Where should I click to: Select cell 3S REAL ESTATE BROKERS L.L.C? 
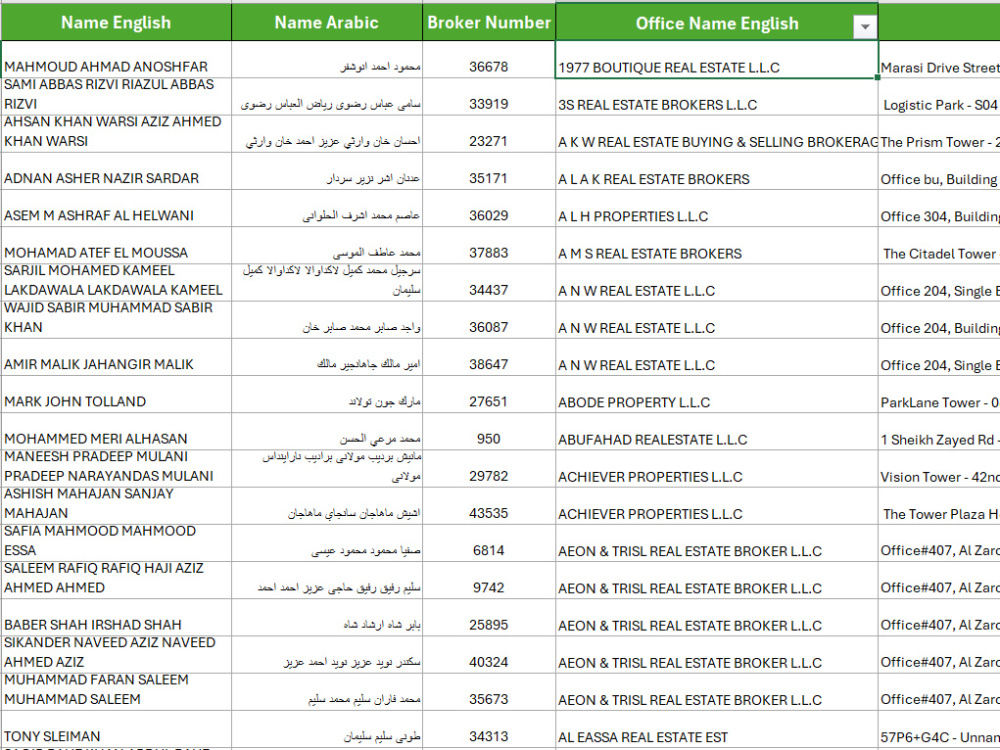pos(717,97)
